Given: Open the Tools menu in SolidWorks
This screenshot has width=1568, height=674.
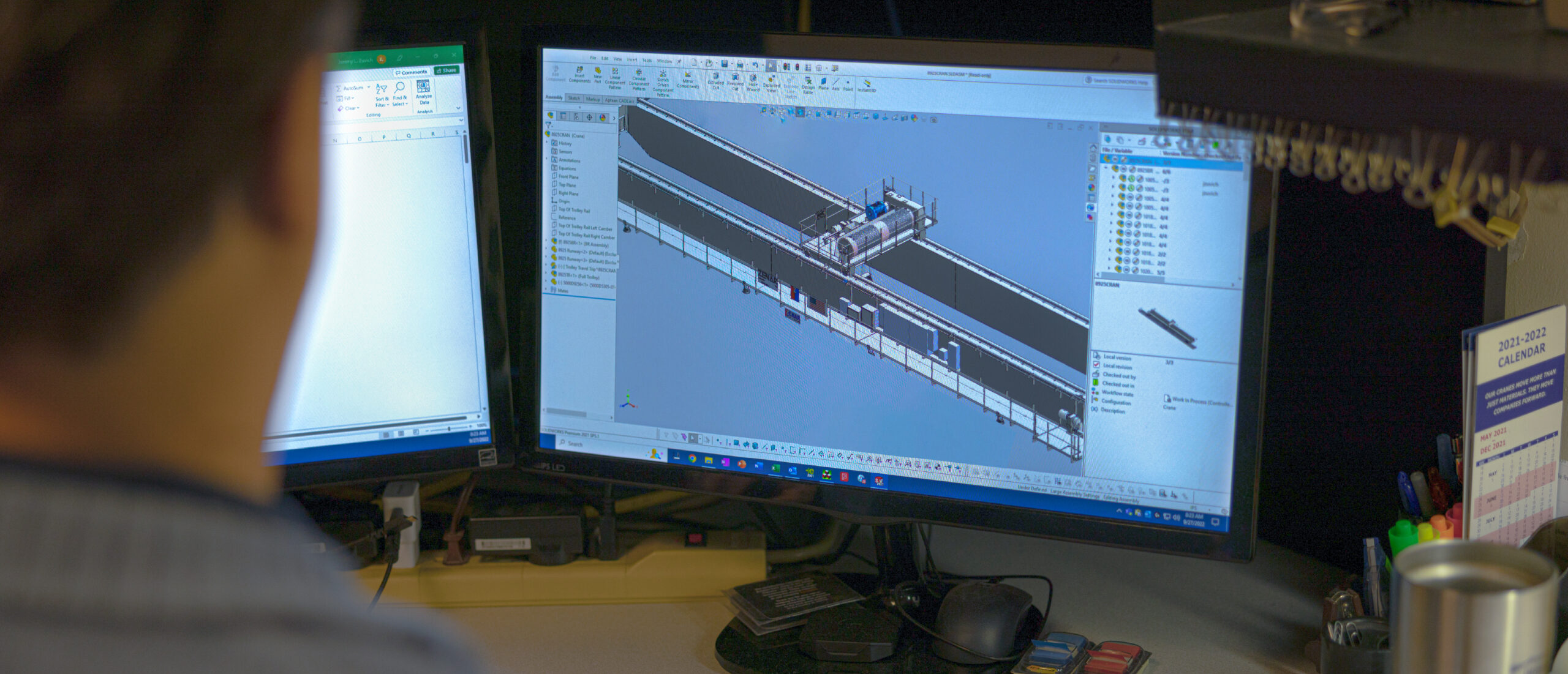Looking at the screenshot, I should (x=647, y=61).
